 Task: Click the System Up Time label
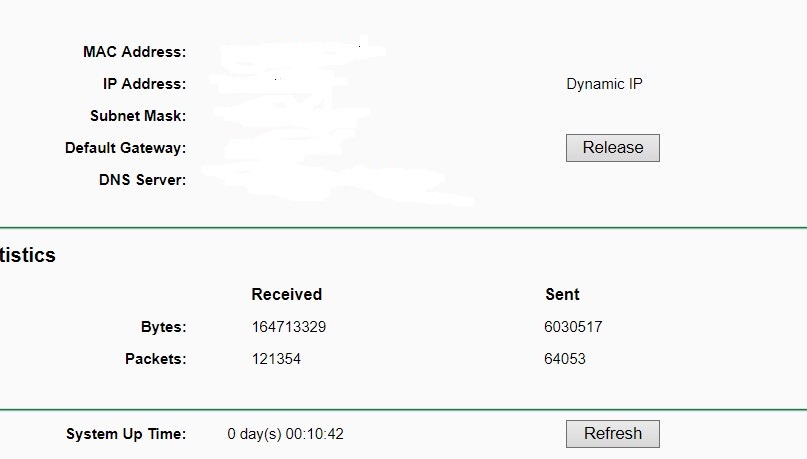126,434
